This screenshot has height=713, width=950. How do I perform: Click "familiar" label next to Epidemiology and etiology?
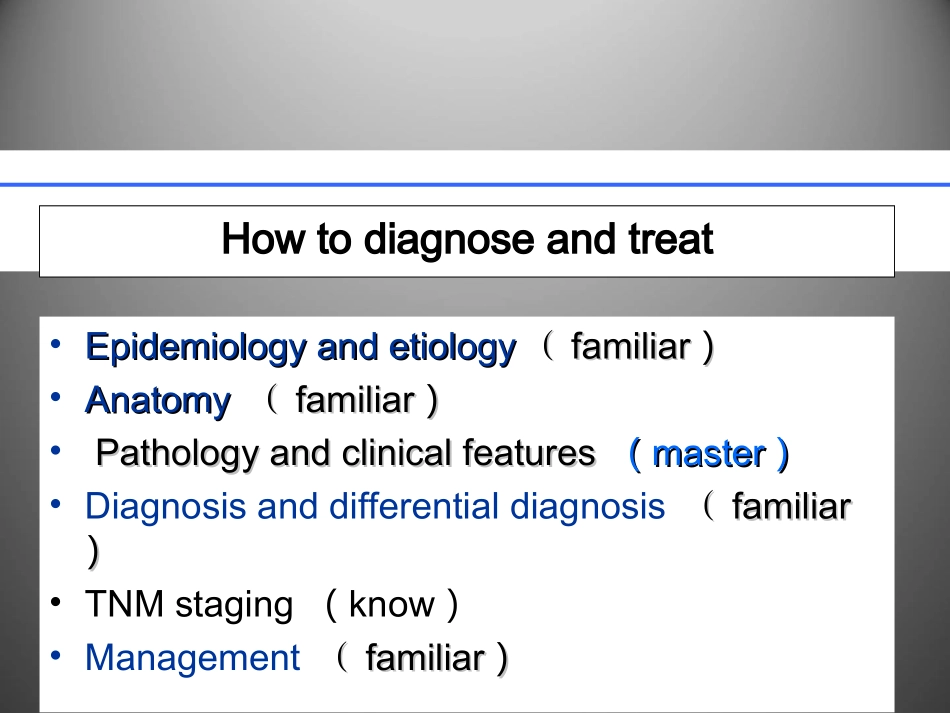pos(630,348)
